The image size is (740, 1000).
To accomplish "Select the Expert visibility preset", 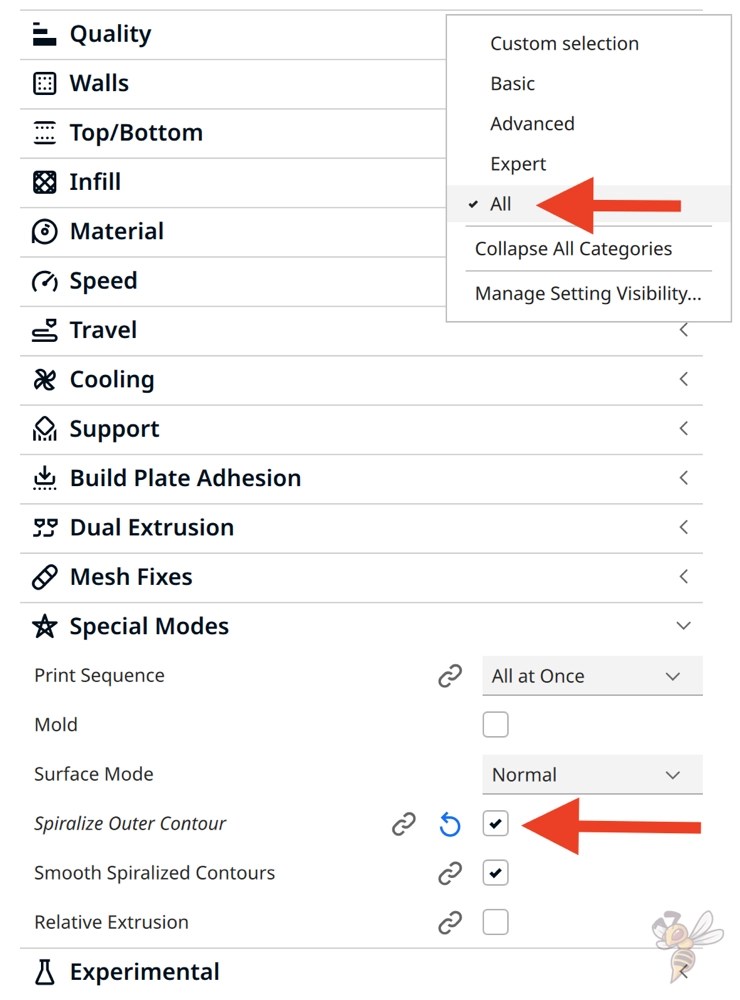I will point(518,163).
